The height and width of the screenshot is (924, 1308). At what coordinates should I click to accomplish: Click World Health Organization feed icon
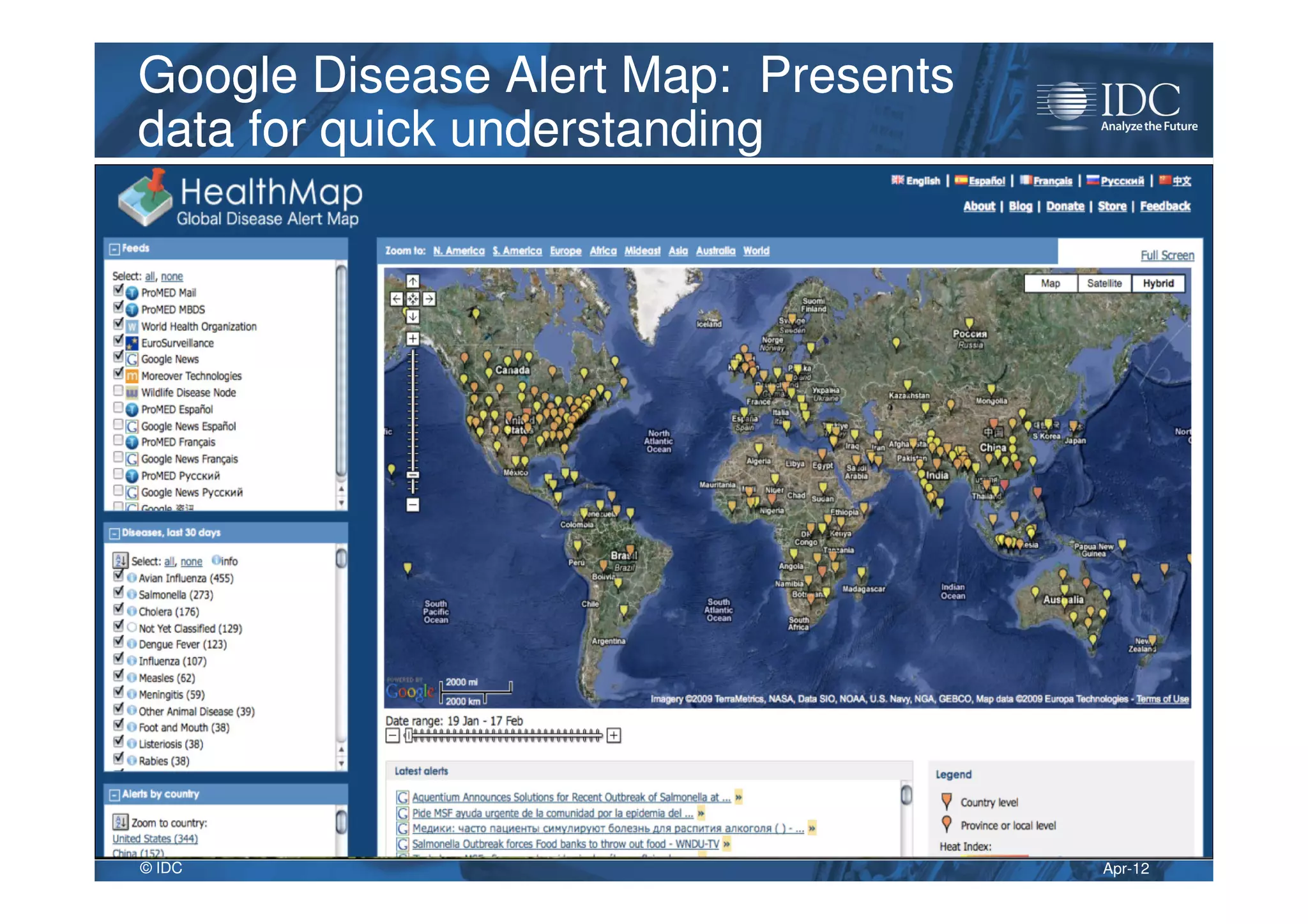pos(132,326)
